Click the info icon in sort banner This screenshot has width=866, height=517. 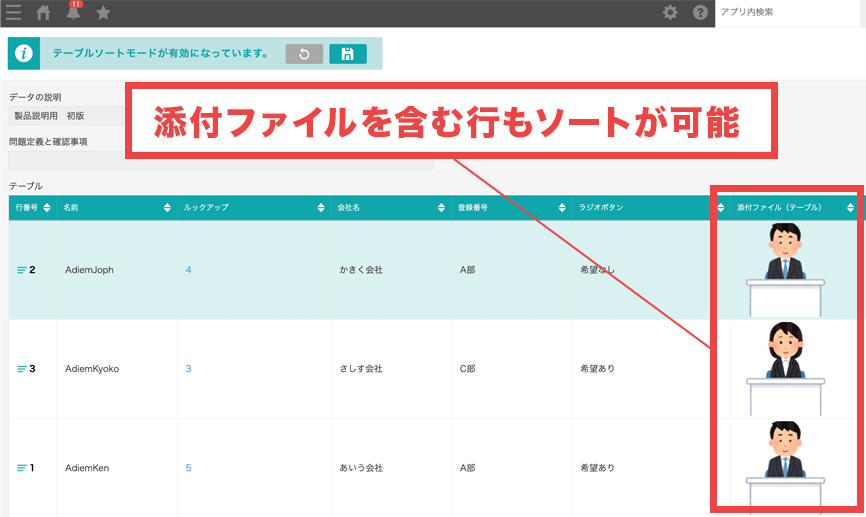tap(23, 54)
